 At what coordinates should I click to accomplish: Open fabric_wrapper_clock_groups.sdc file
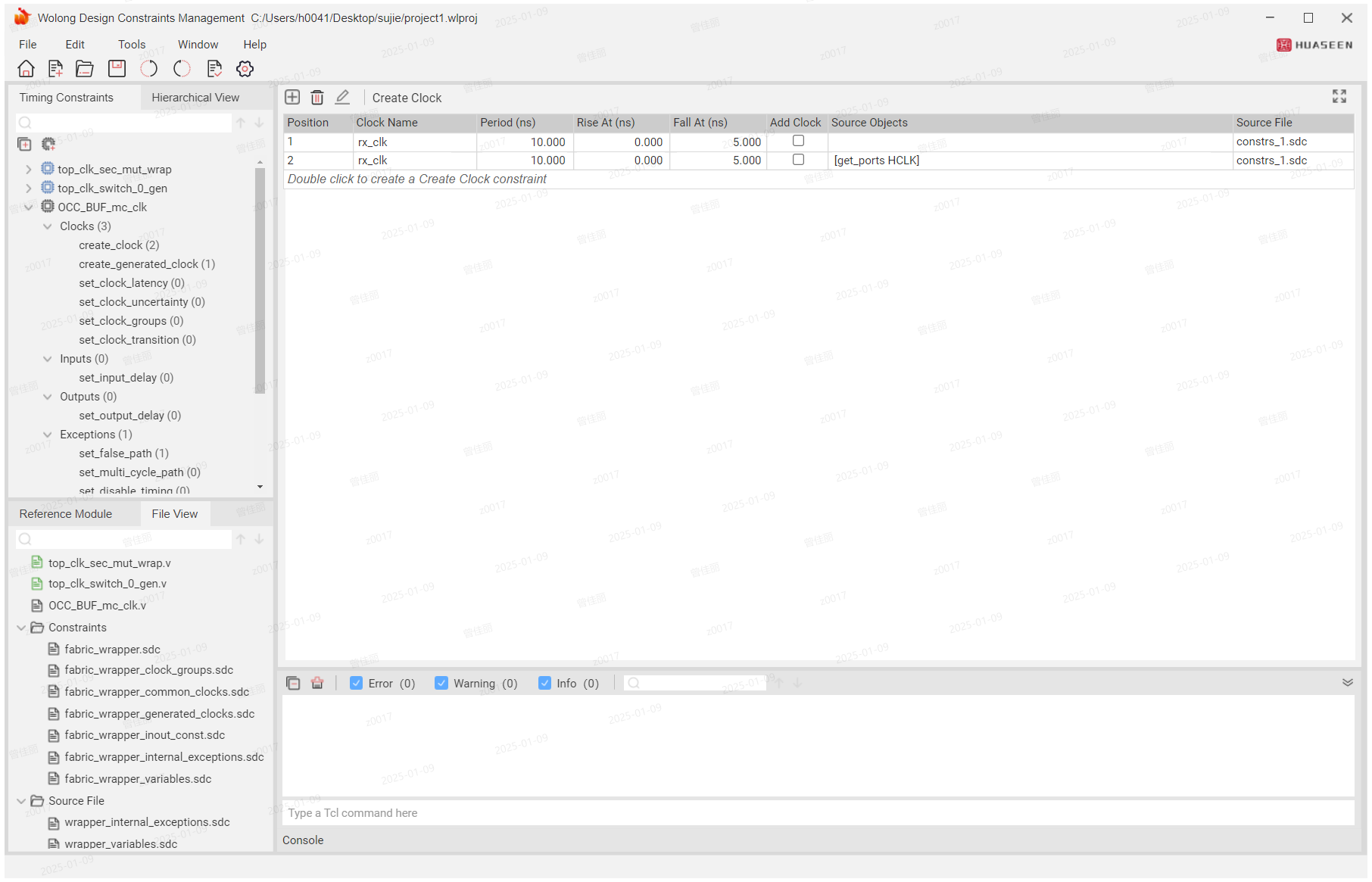click(148, 670)
